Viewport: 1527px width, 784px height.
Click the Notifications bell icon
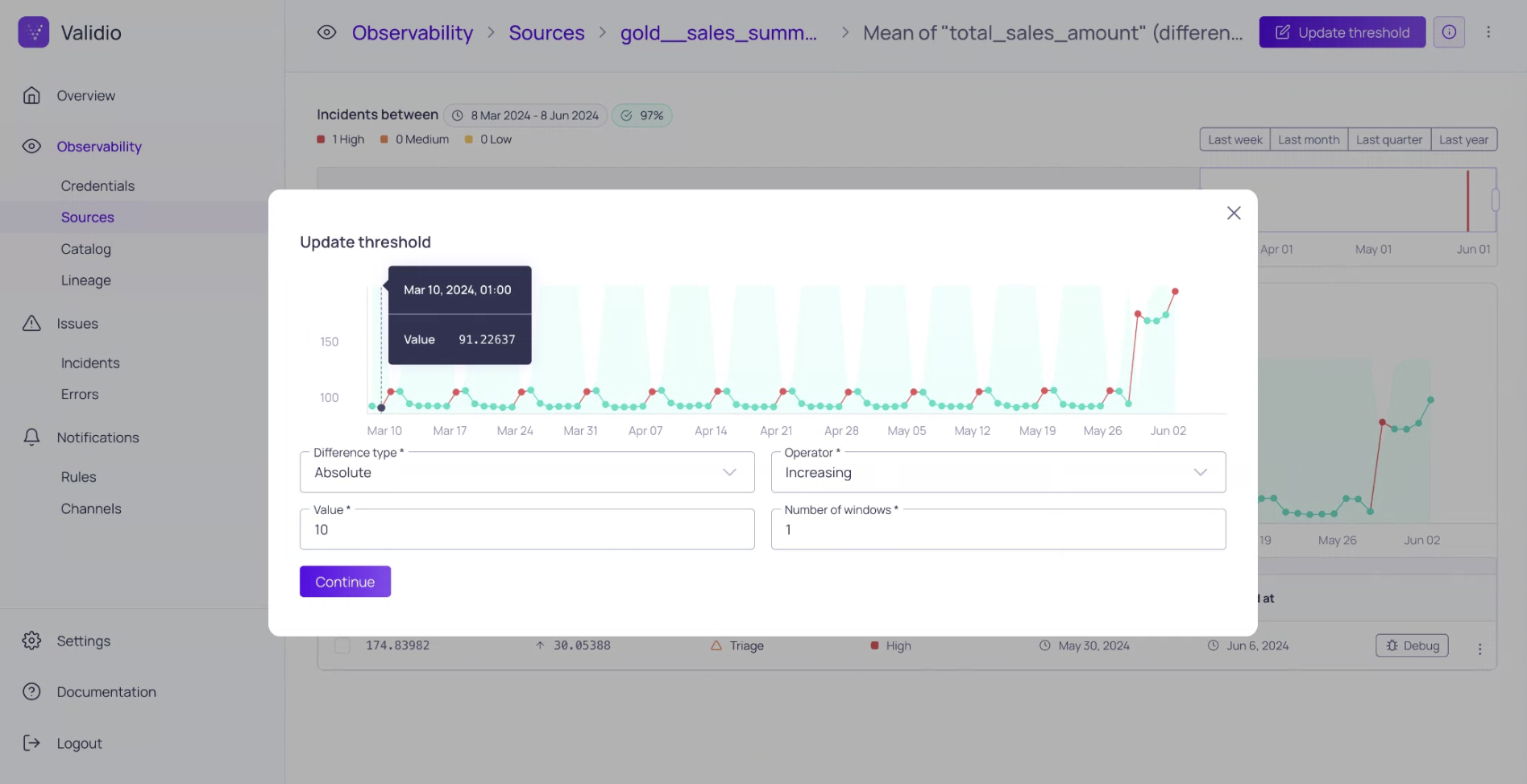tap(31, 438)
